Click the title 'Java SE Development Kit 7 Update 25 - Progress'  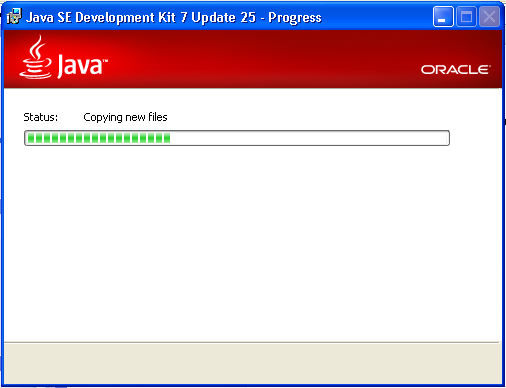coord(174,17)
